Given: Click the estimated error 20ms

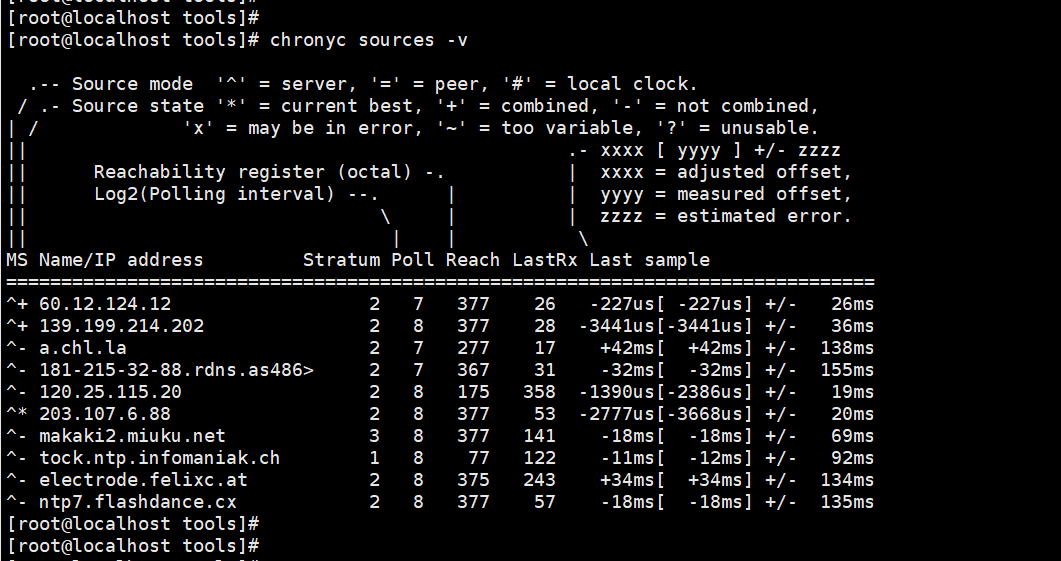Looking at the screenshot, I should tap(853, 414).
